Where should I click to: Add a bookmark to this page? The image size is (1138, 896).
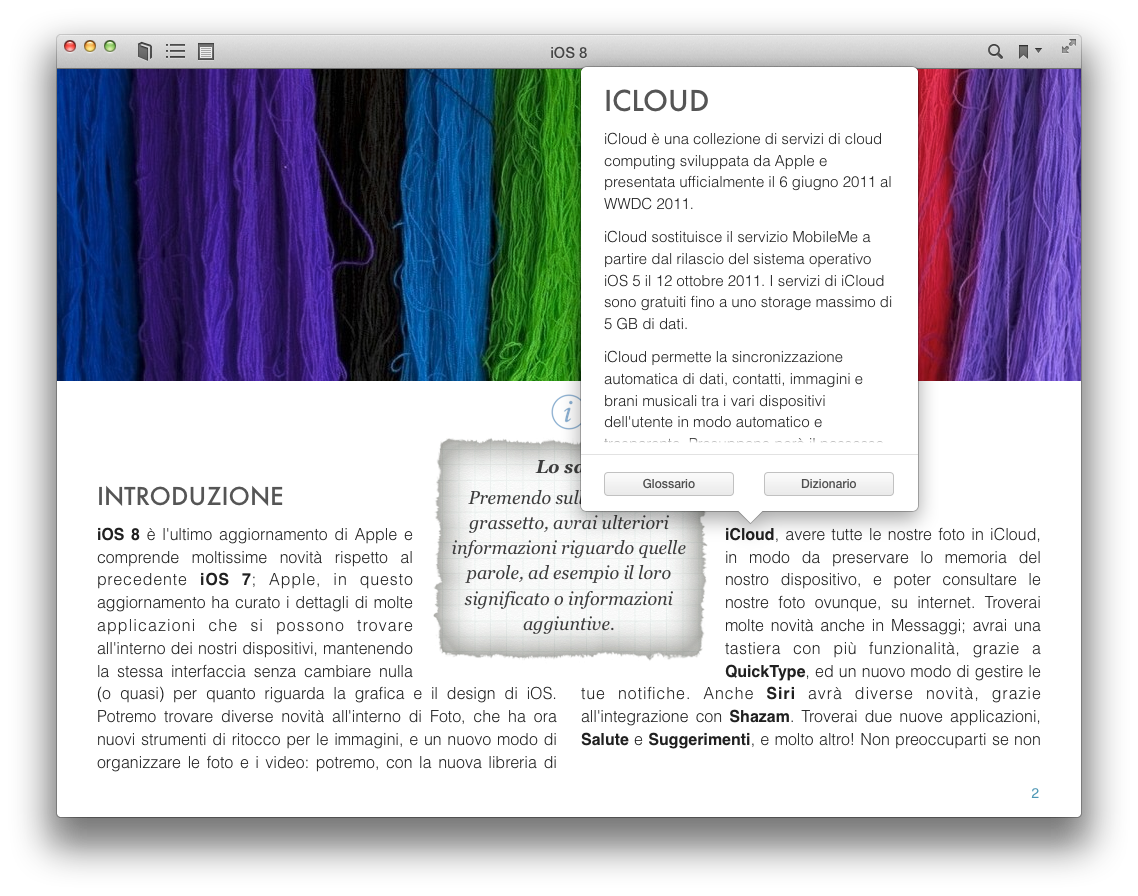[x=1023, y=51]
